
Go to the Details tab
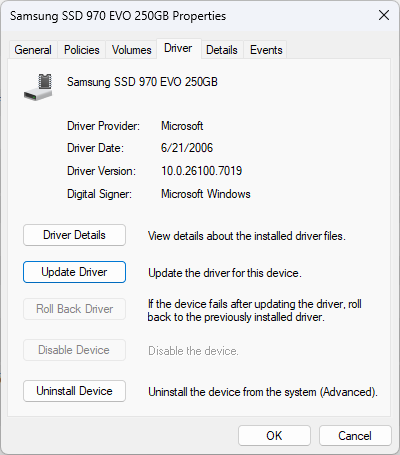pos(222,50)
